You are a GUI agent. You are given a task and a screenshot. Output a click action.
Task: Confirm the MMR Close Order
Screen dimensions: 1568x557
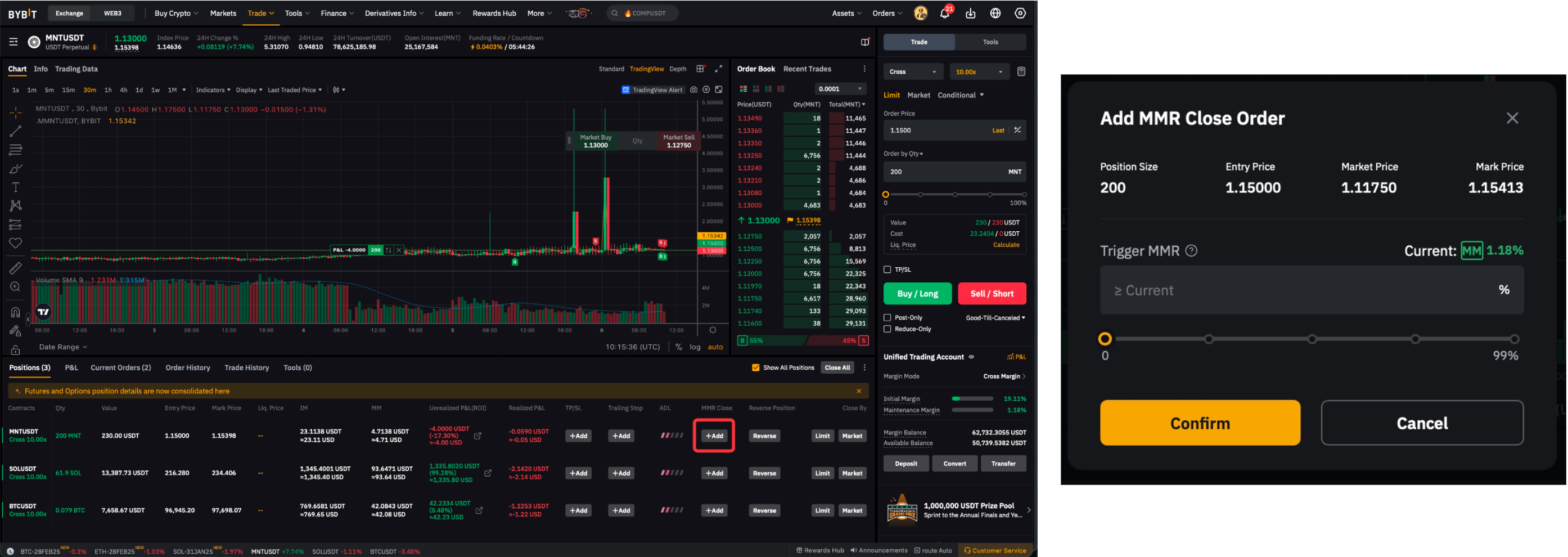point(1199,423)
